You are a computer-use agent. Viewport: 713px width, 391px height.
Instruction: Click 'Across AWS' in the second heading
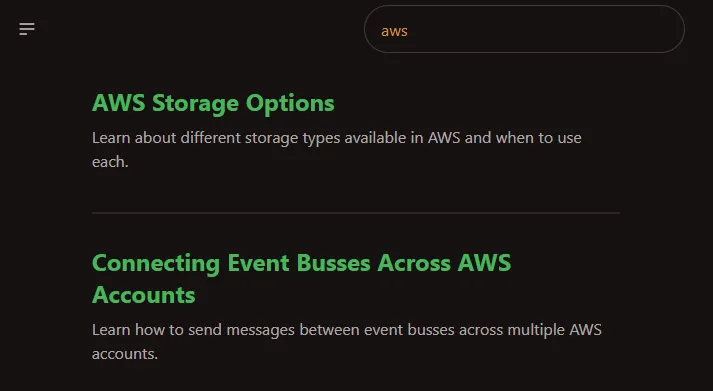(x=444, y=263)
